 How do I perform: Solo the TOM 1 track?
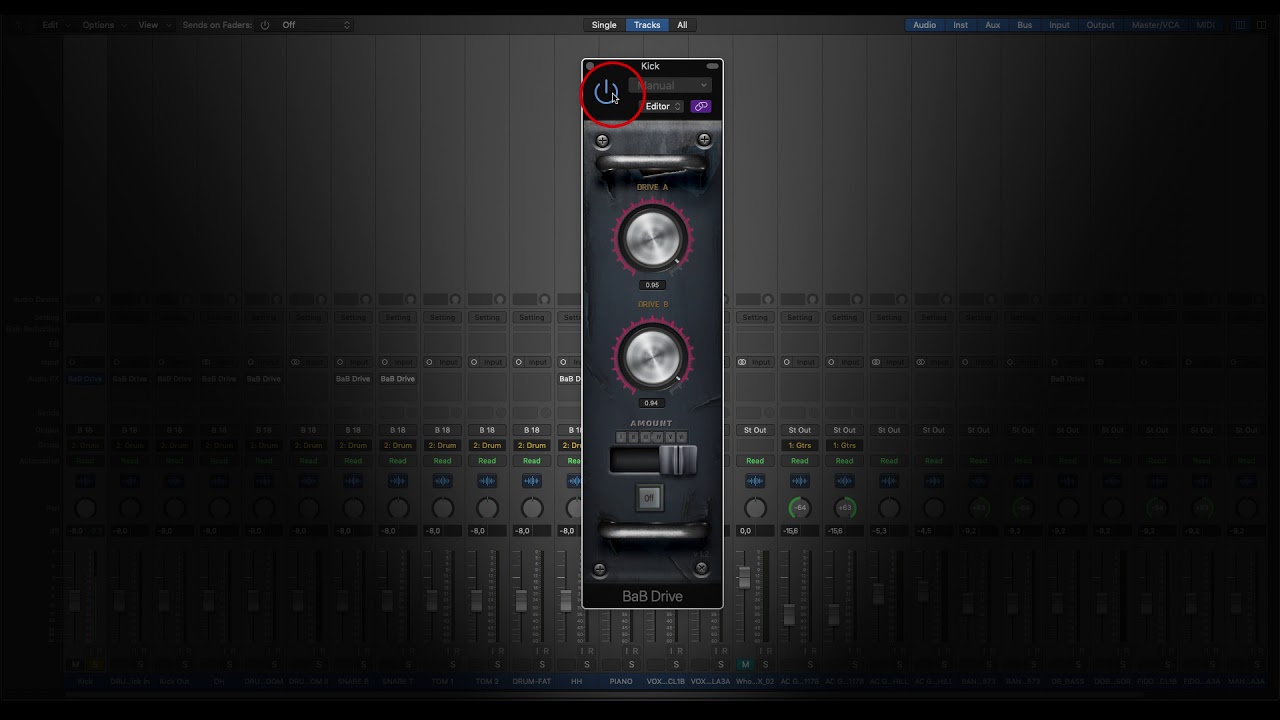click(452, 664)
